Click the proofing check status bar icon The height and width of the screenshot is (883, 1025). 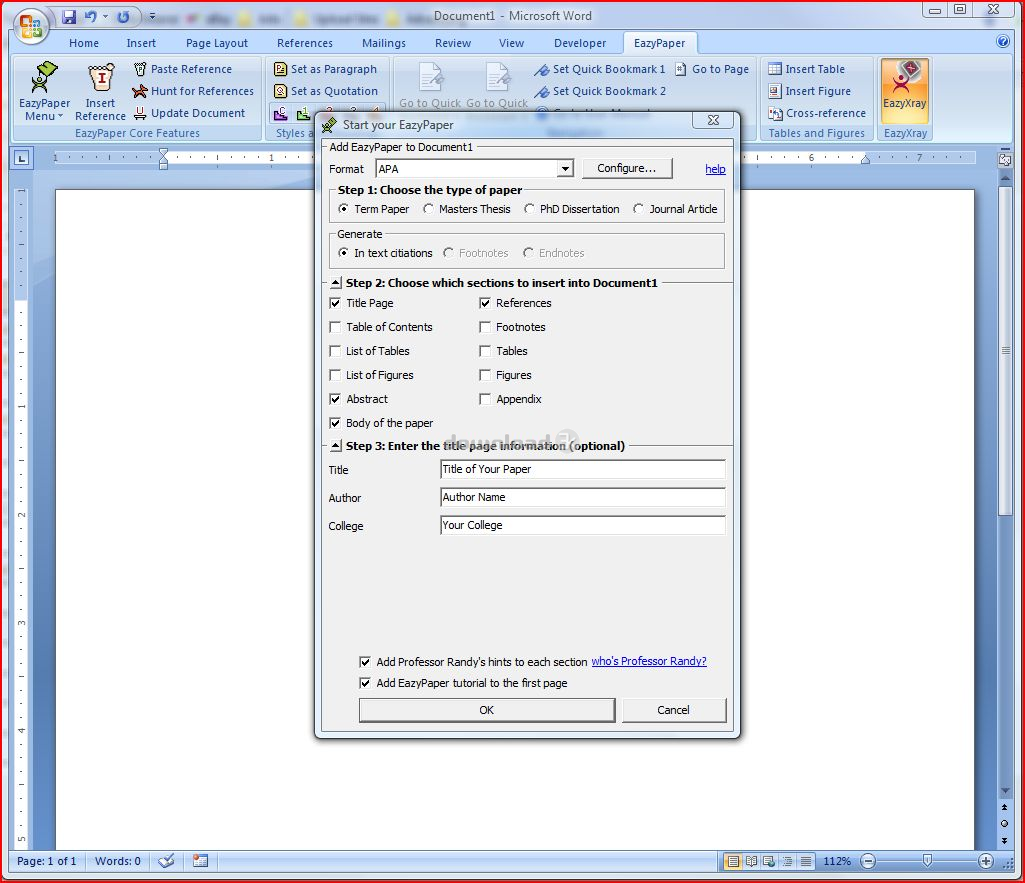167,861
